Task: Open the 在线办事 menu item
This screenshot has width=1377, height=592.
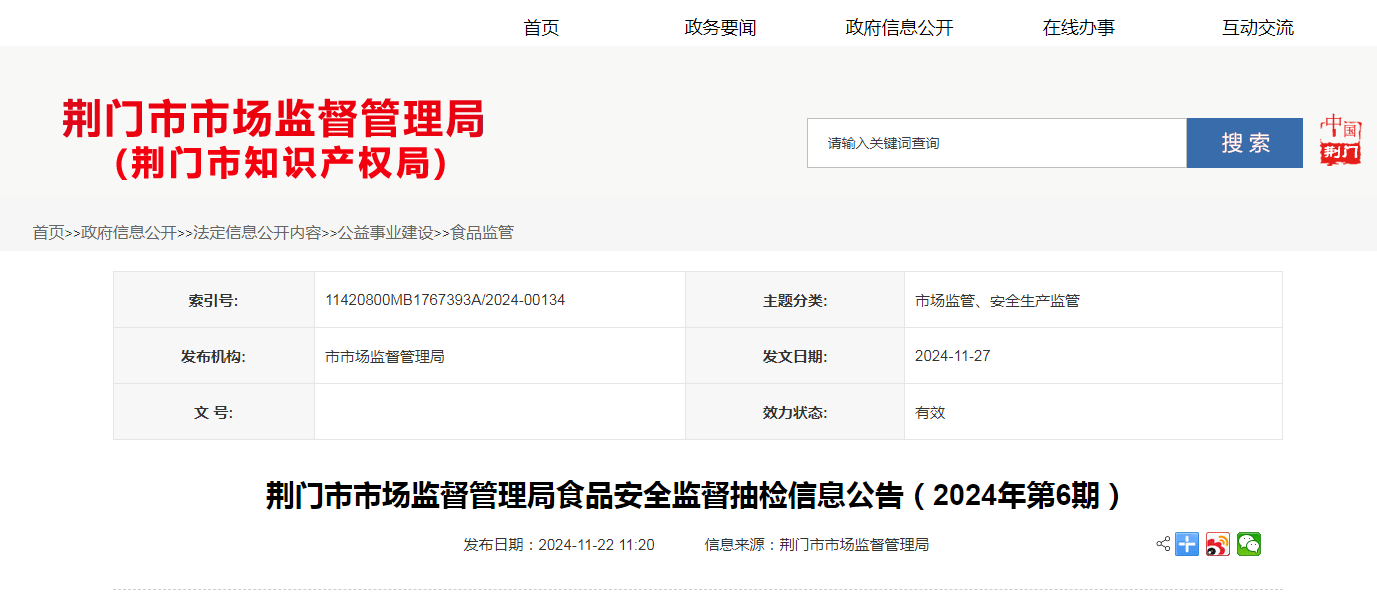Action: (1078, 28)
